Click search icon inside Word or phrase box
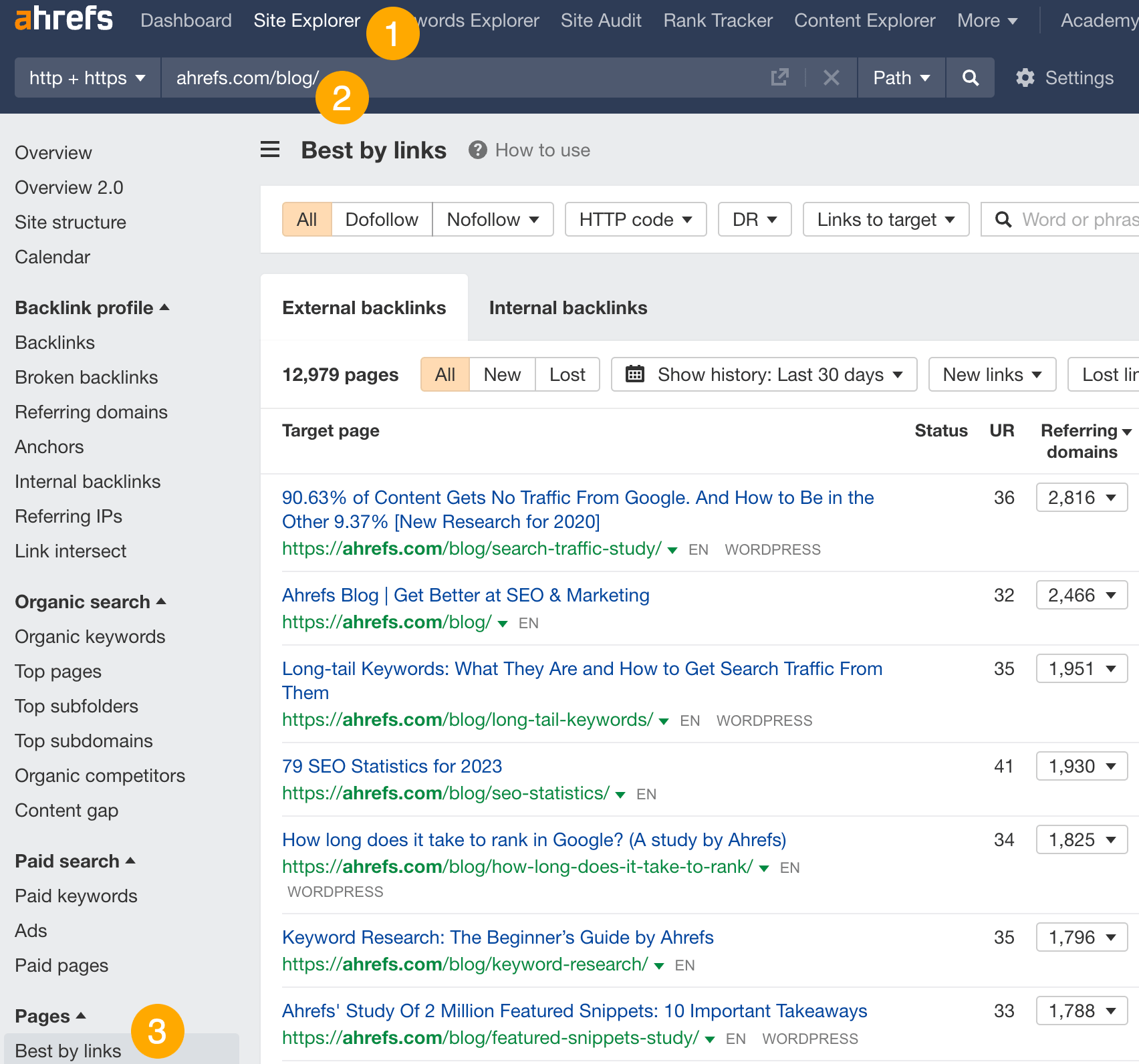Viewport: 1139px width, 1064px height. 1003,219
